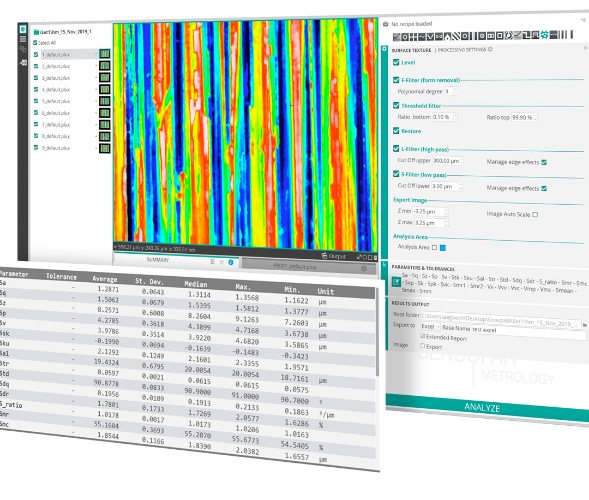Disable the Threshold filter checkbox
Screen dimensions: 589x500
click(x=396, y=105)
